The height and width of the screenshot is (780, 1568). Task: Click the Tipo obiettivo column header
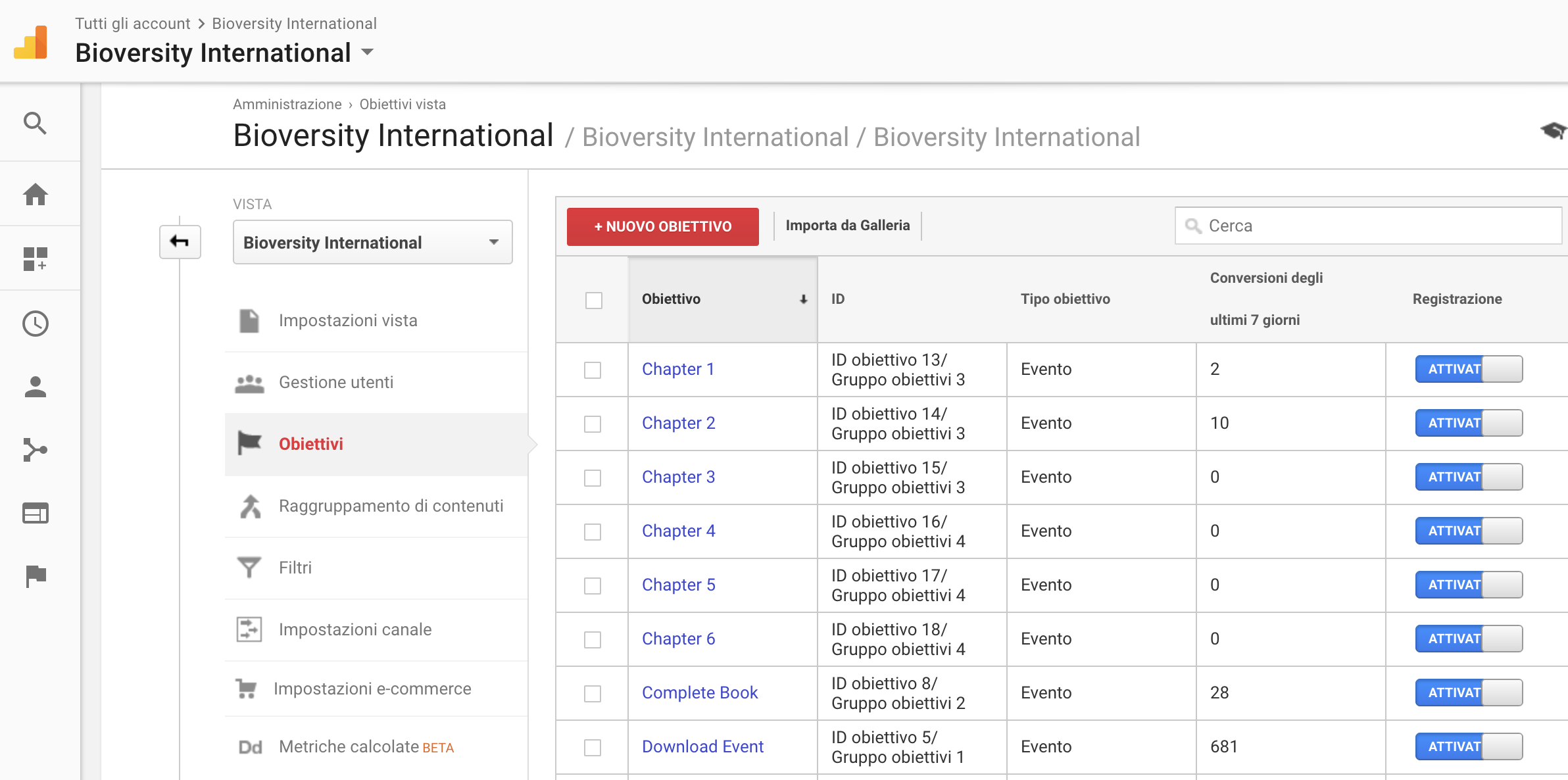coord(1066,299)
